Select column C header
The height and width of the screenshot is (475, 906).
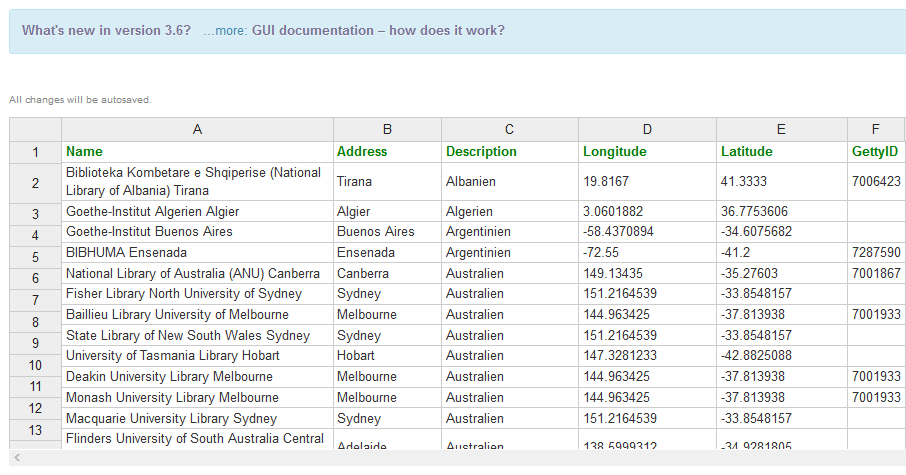pyautogui.click(x=510, y=129)
